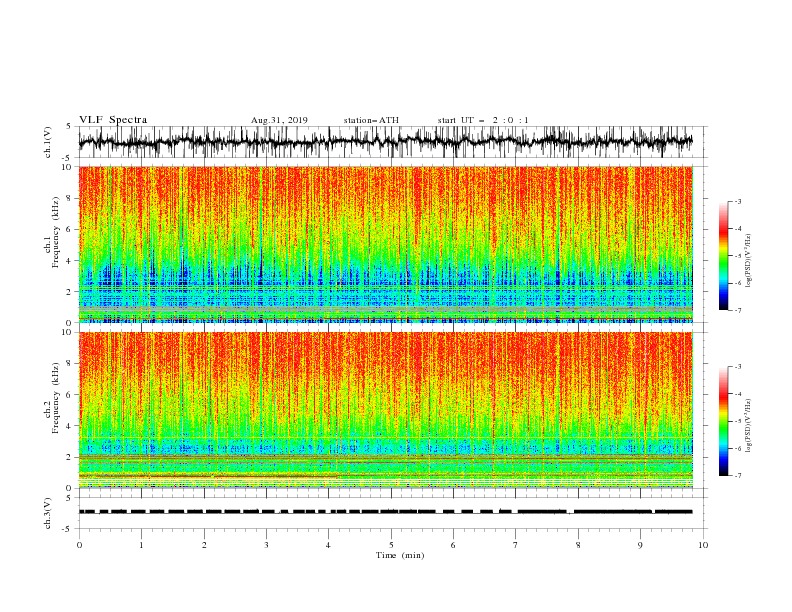Click ch.2 spectrogram frequency tick '4'
This screenshot has width=792, height=612.
(x=70, y=426)
